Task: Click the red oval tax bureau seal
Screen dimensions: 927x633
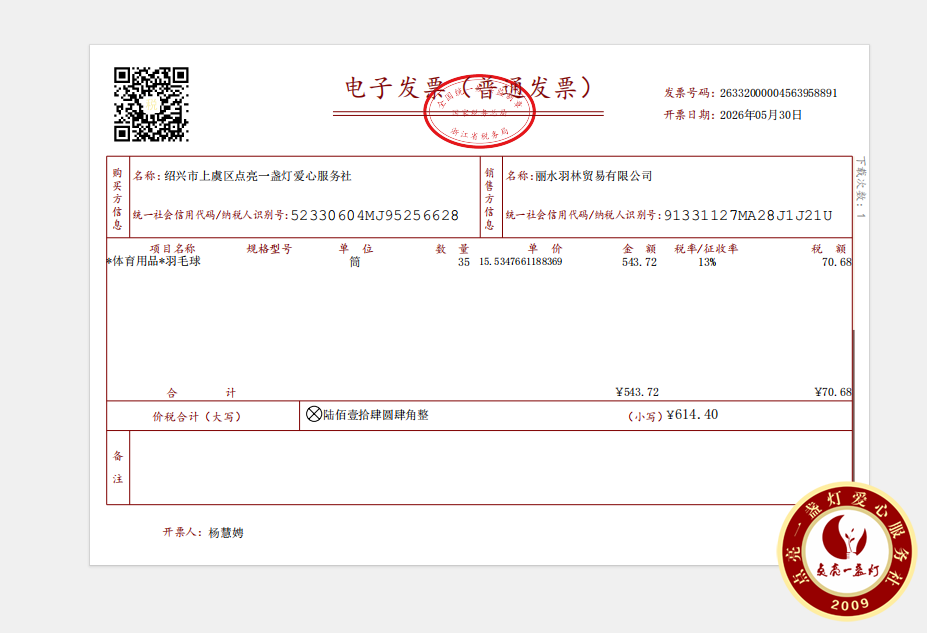Action: click(x=479, y=112)
